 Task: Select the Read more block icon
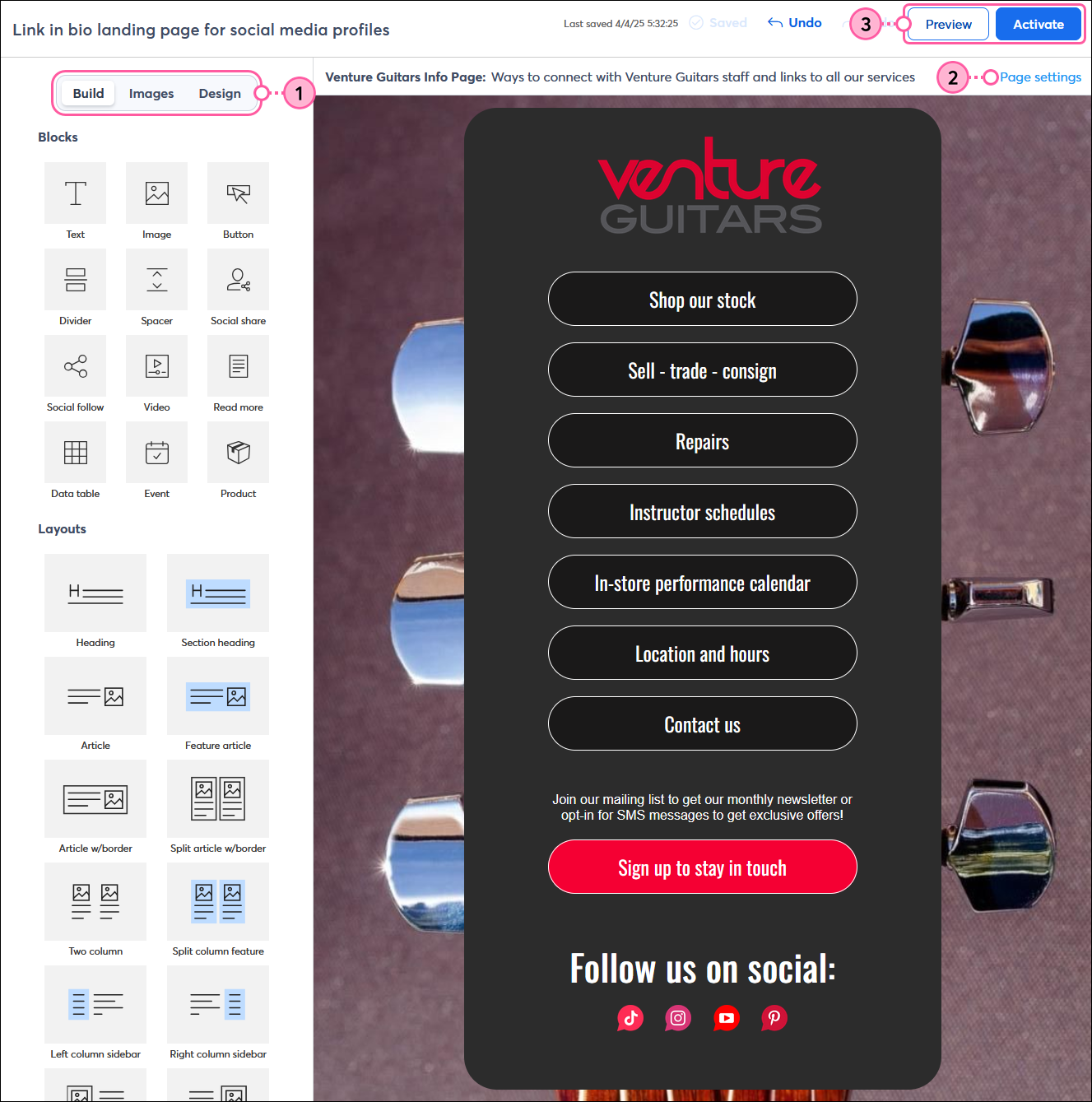(238, 366)
